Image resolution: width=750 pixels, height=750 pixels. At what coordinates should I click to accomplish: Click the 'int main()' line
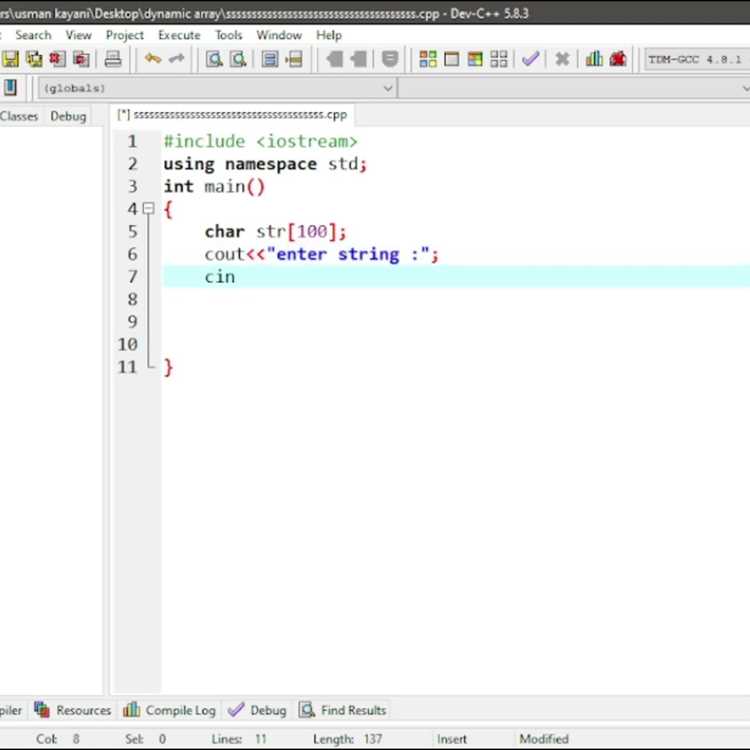click(x=214, y=187)
